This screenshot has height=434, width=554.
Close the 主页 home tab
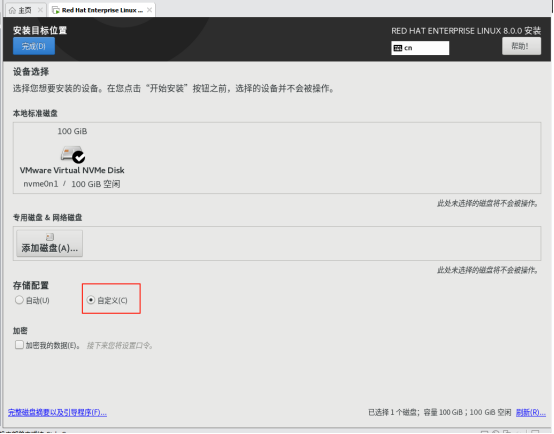[x=40, y=10]
